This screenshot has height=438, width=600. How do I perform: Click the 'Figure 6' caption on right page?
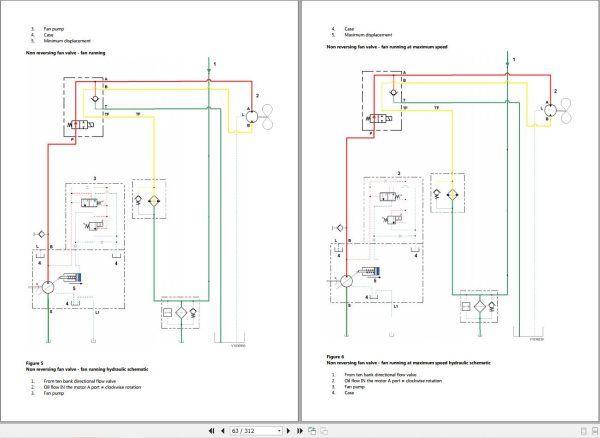335,357
